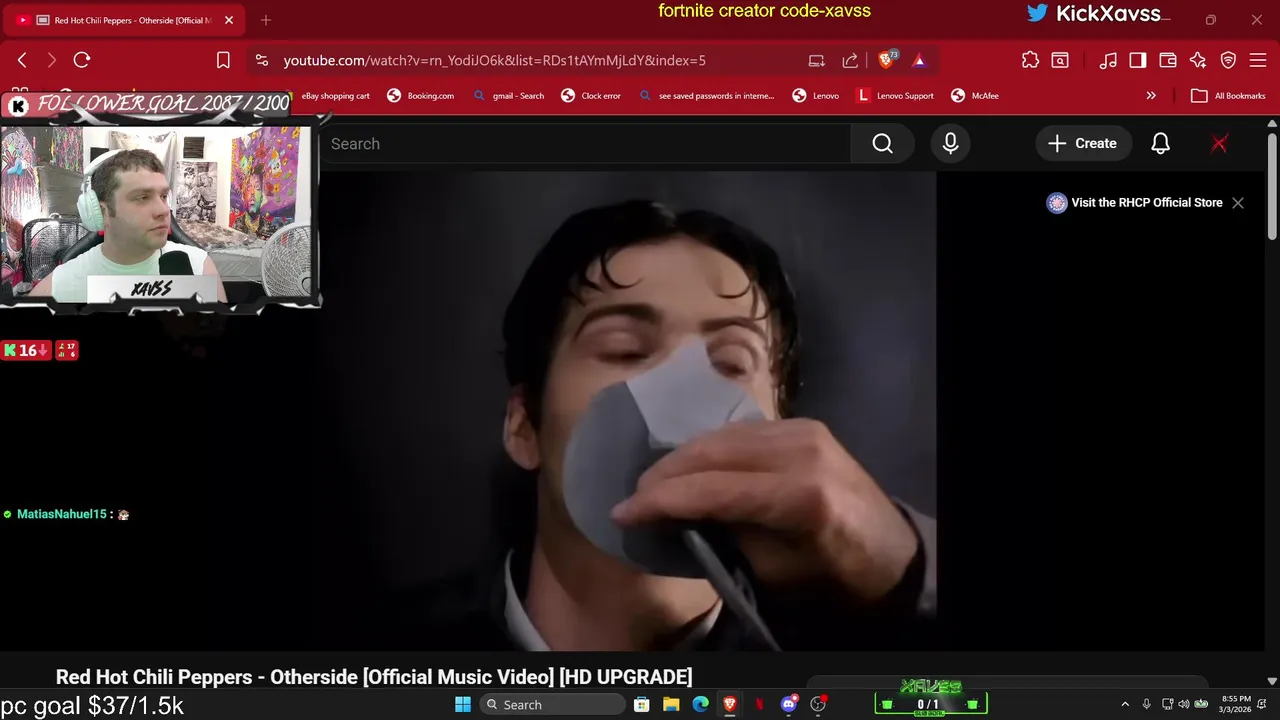This screenshot has height=720, width=1280.
Task: Open Discord from the taskbar
Action: [x=789, y=705]
